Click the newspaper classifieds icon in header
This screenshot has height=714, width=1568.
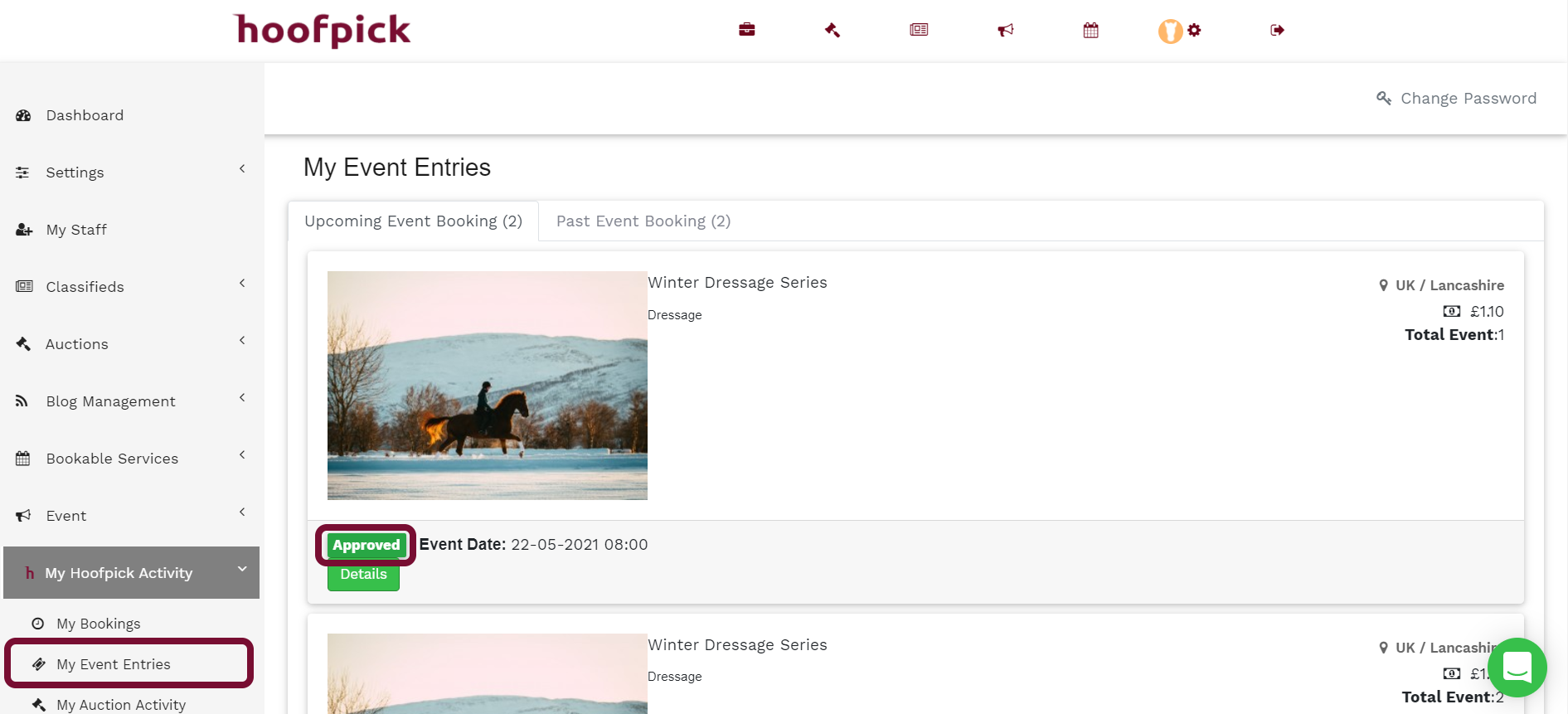pos(919,30)
